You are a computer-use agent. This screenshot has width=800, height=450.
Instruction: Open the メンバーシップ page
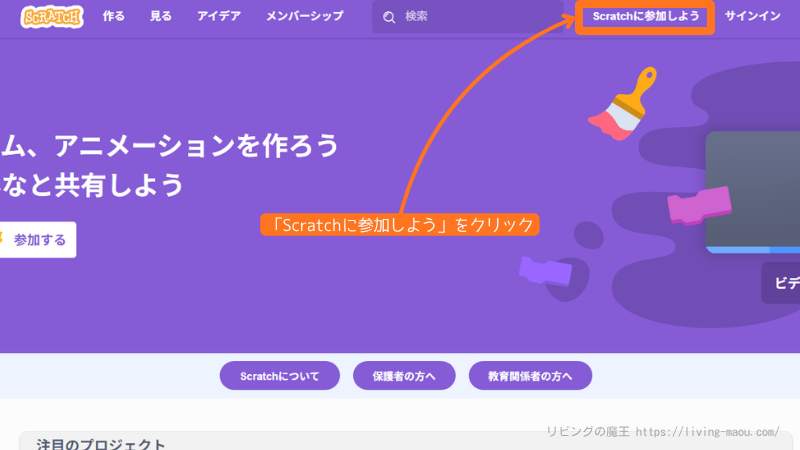tap(305, 17)
